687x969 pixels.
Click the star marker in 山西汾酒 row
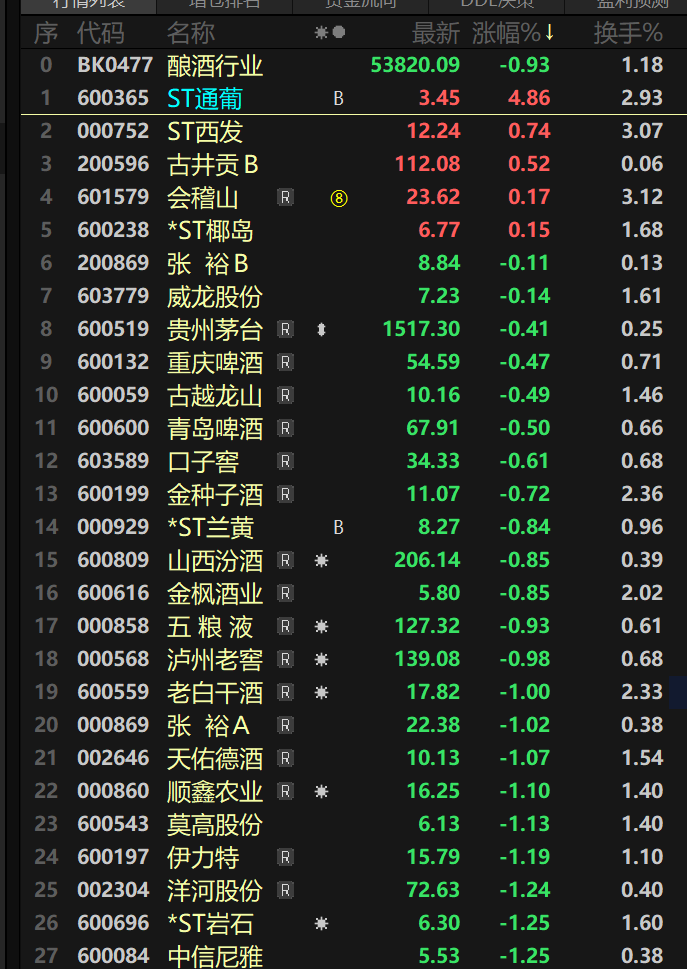tap(321, 561)
